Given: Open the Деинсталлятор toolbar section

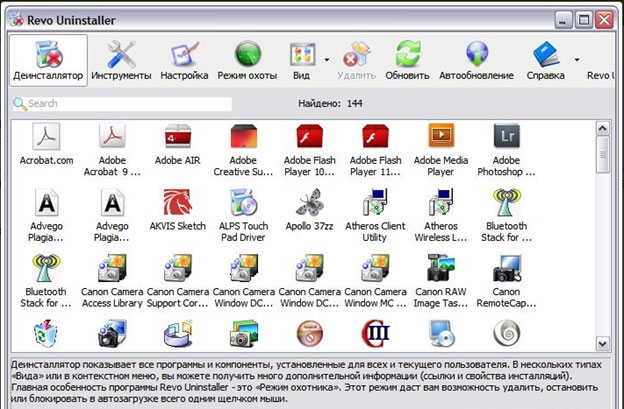Looking at the screenshot, I should click(x=48, y=60).
